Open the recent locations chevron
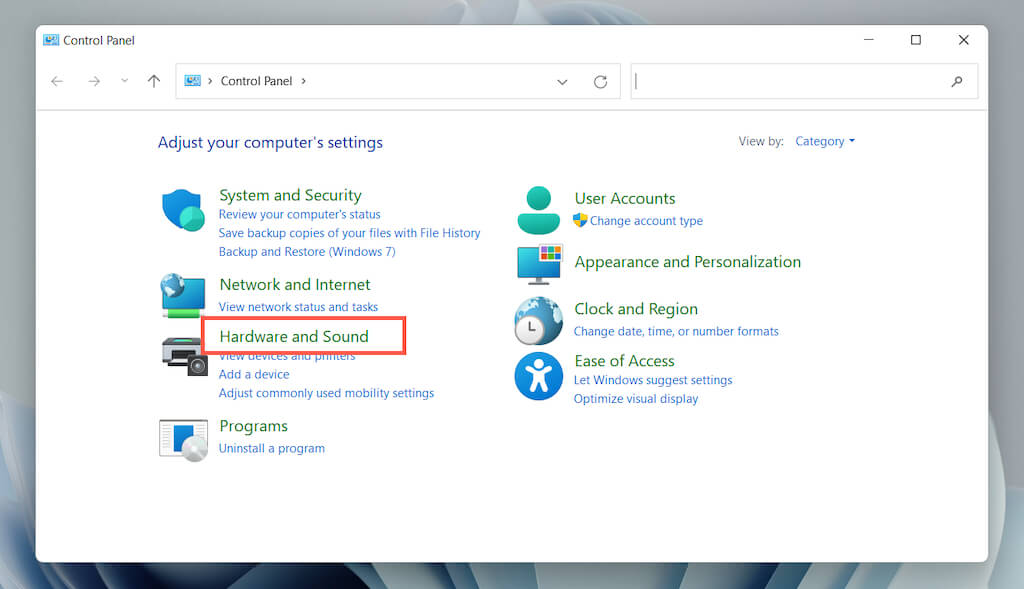Screen dimensions: 1024x589 tap(124, 81)
